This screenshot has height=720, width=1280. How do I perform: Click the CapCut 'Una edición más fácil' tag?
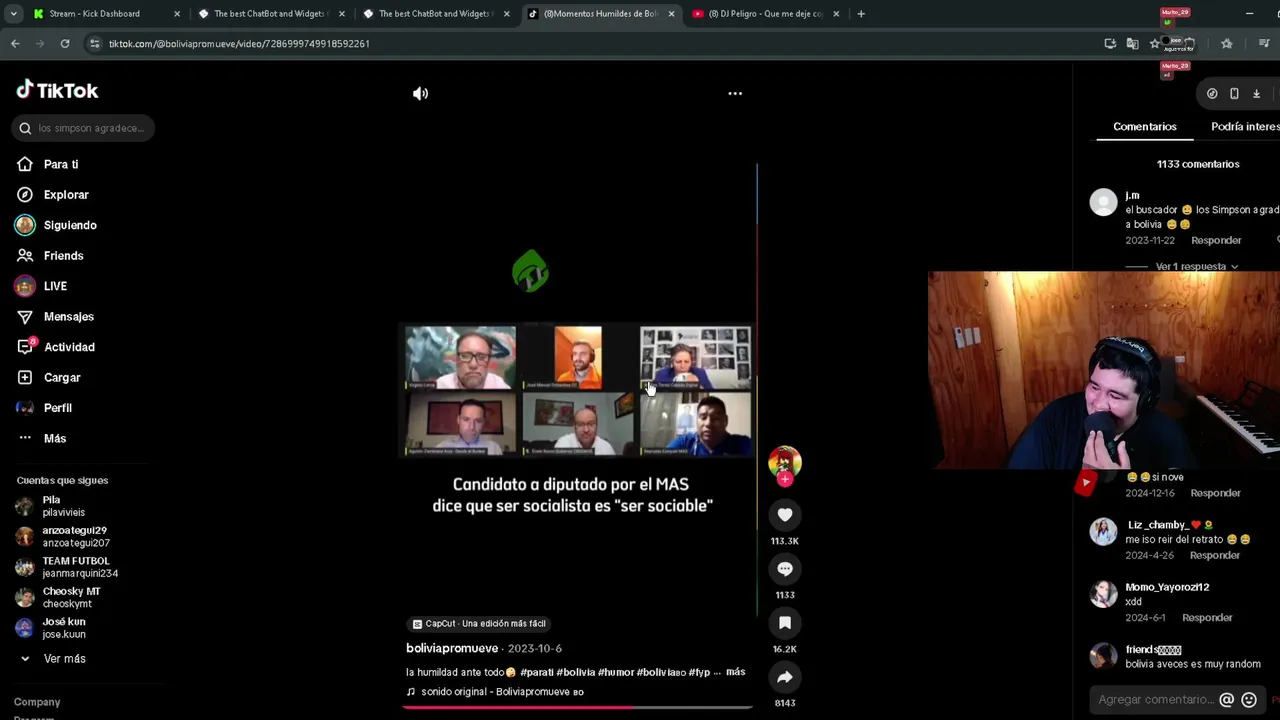pyautogui.click(x=479, y=623)
